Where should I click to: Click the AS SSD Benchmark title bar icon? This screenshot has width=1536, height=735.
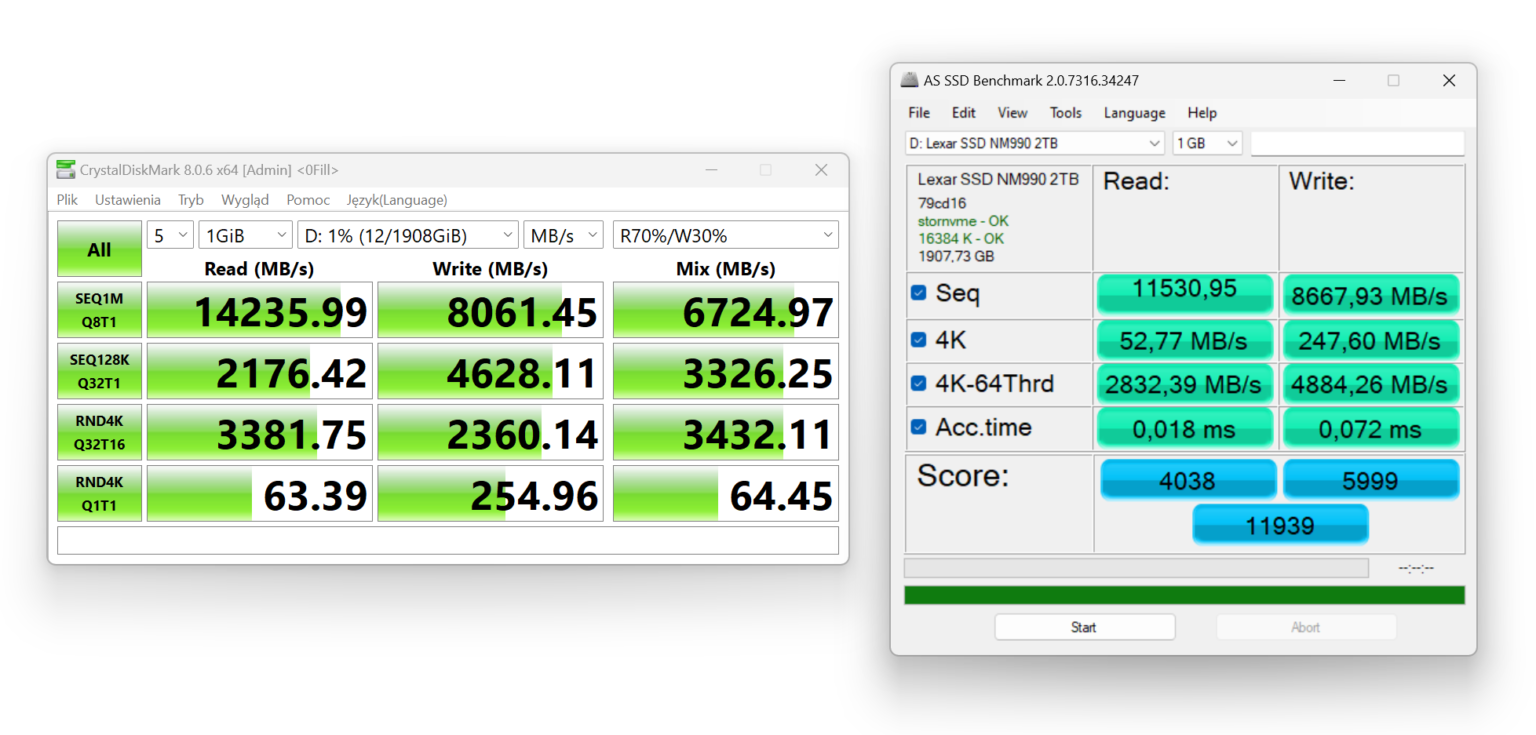(910, 80)
